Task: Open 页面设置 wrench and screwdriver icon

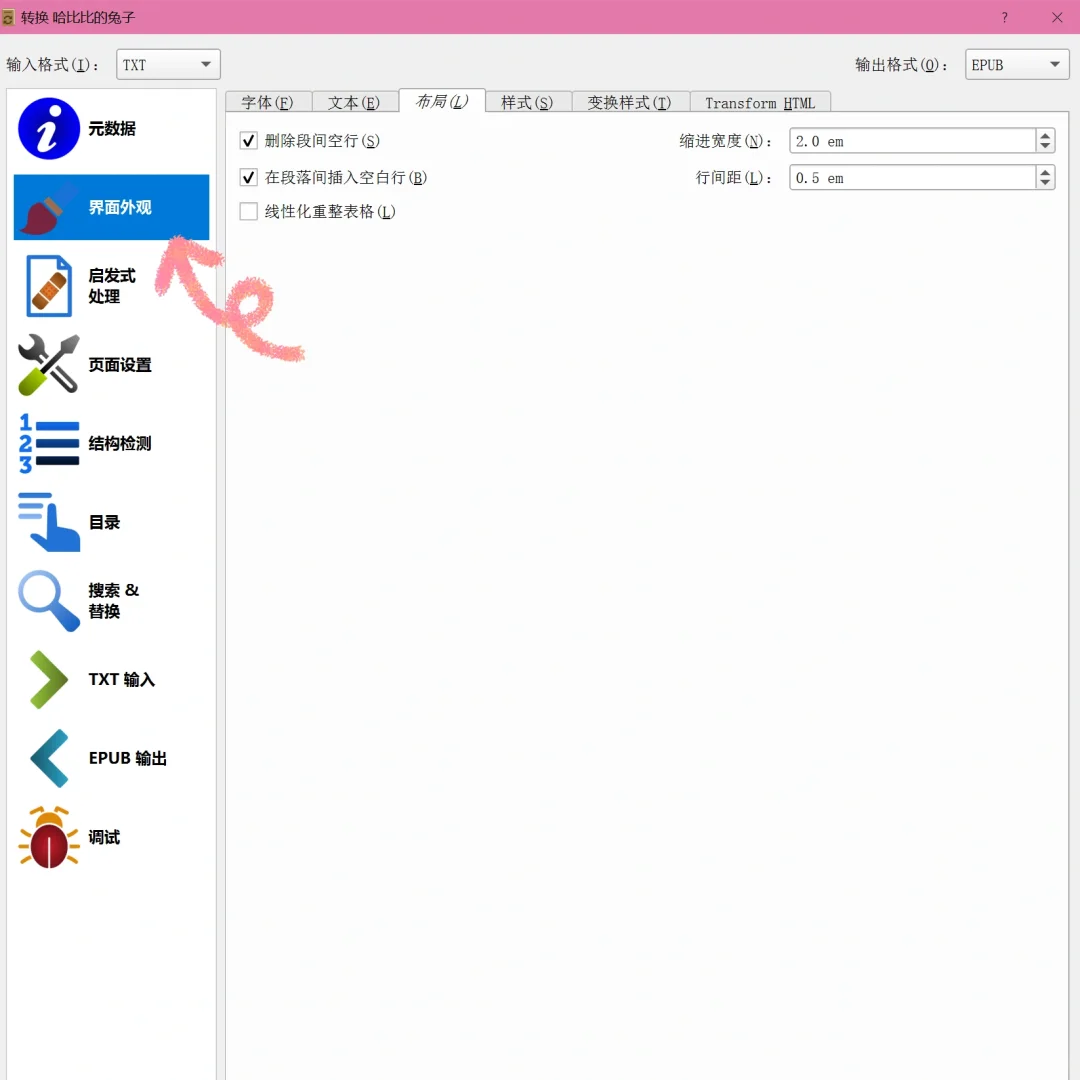Action: (x=48, y=364)
